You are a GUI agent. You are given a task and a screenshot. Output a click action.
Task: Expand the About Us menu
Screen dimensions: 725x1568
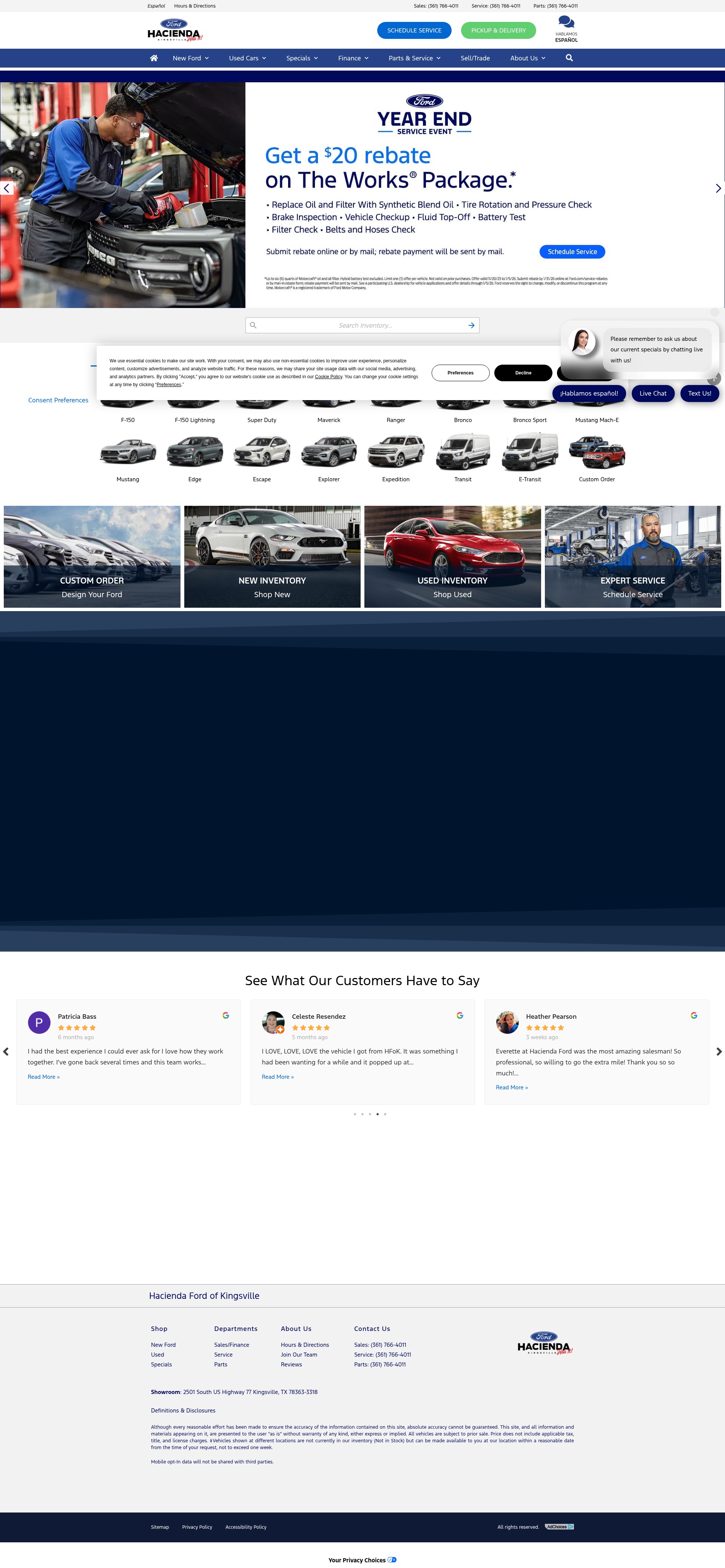coord(528,59)
